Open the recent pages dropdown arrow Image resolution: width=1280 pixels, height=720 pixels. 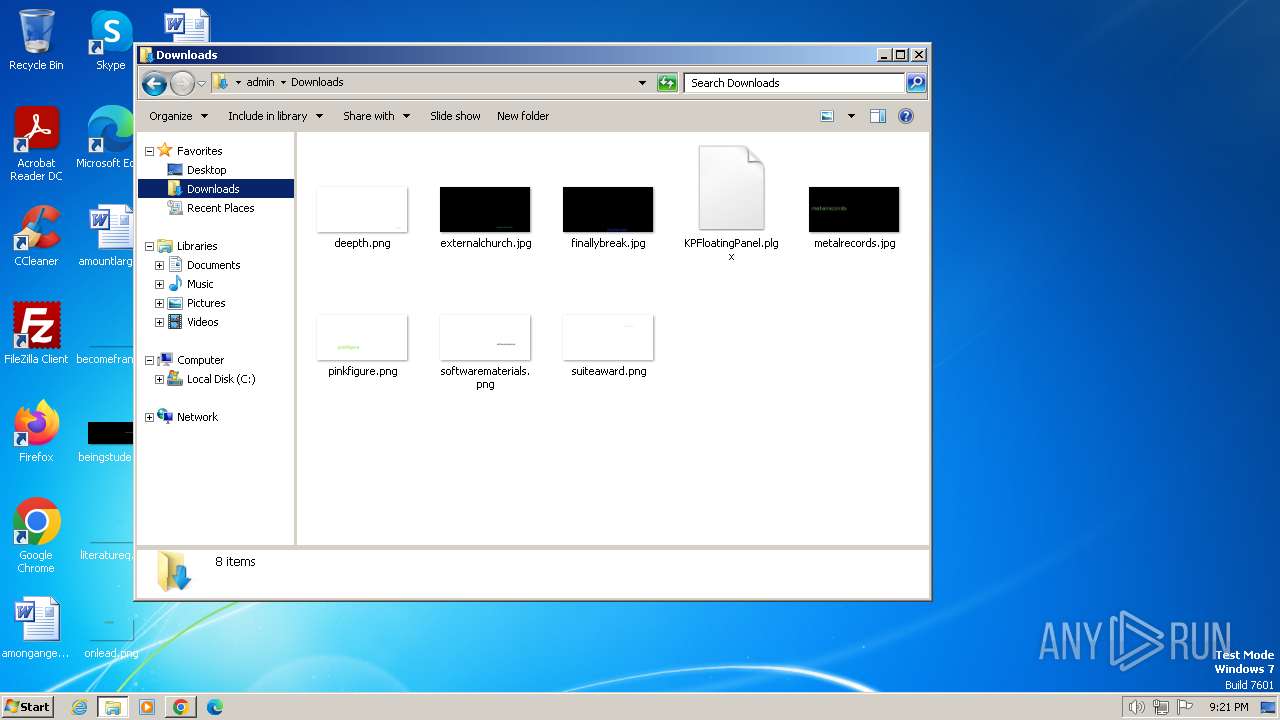point(201,83)
